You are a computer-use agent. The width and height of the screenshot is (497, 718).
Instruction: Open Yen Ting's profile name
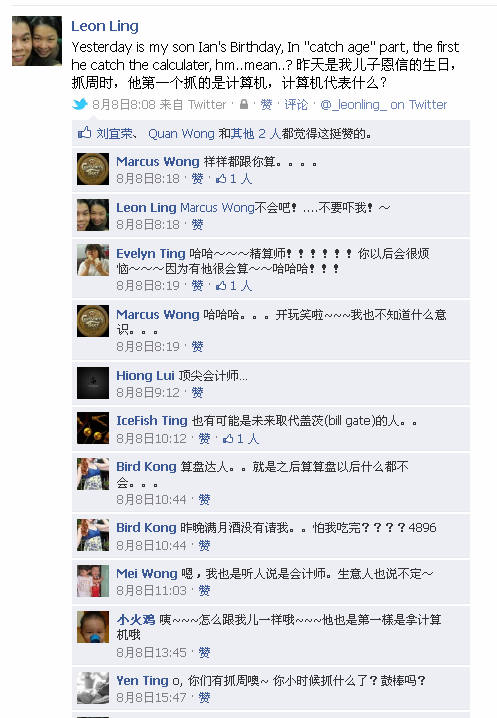[142, 681]
